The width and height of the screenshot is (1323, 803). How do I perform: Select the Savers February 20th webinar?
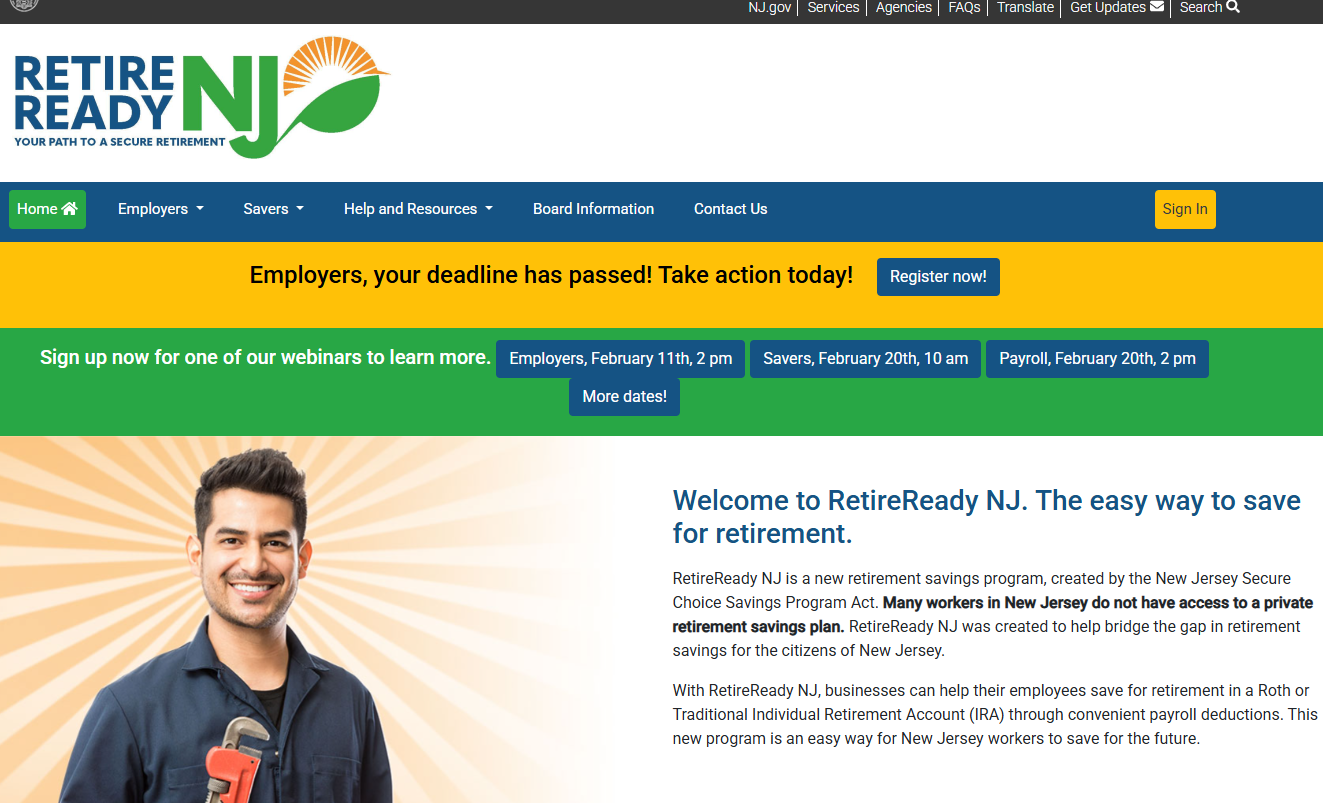click(x=865, y=358)
